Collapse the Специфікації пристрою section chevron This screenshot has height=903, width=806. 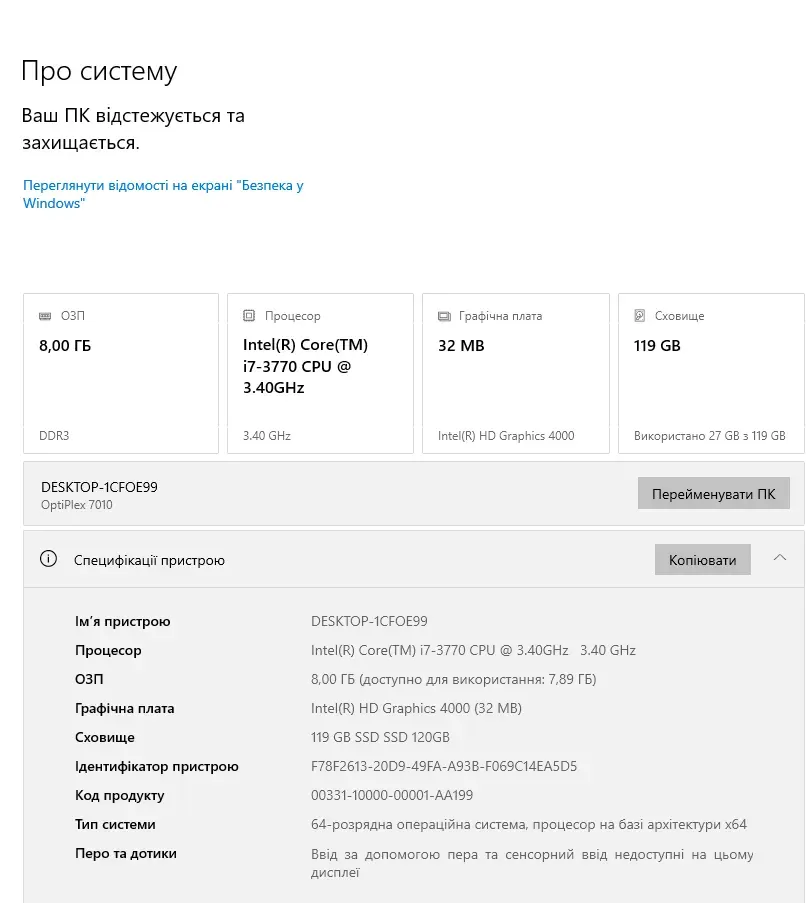click(780, 559)
